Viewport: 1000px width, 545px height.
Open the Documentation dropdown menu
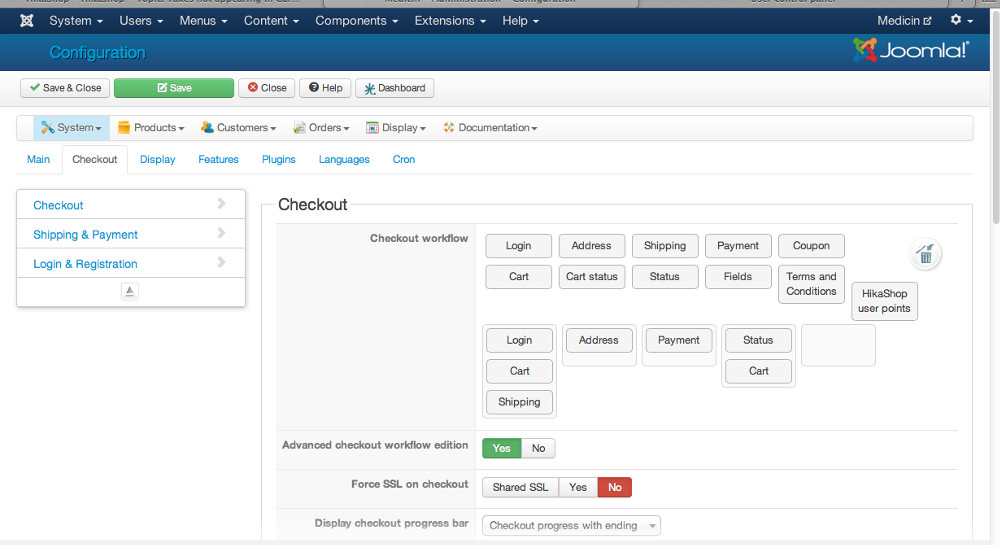tap(490, 127)
